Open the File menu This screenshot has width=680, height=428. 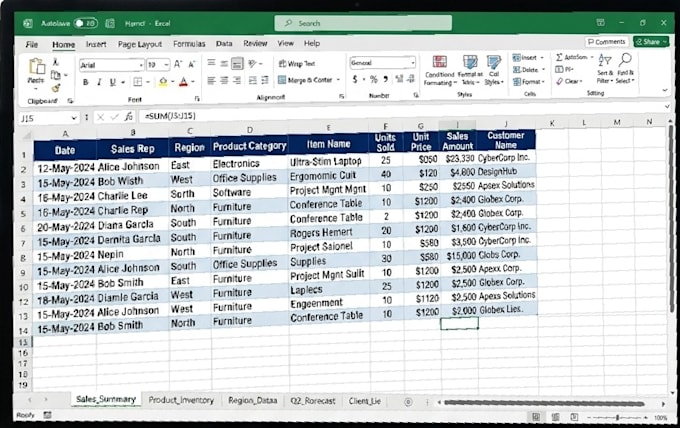(x=32, y=45)
